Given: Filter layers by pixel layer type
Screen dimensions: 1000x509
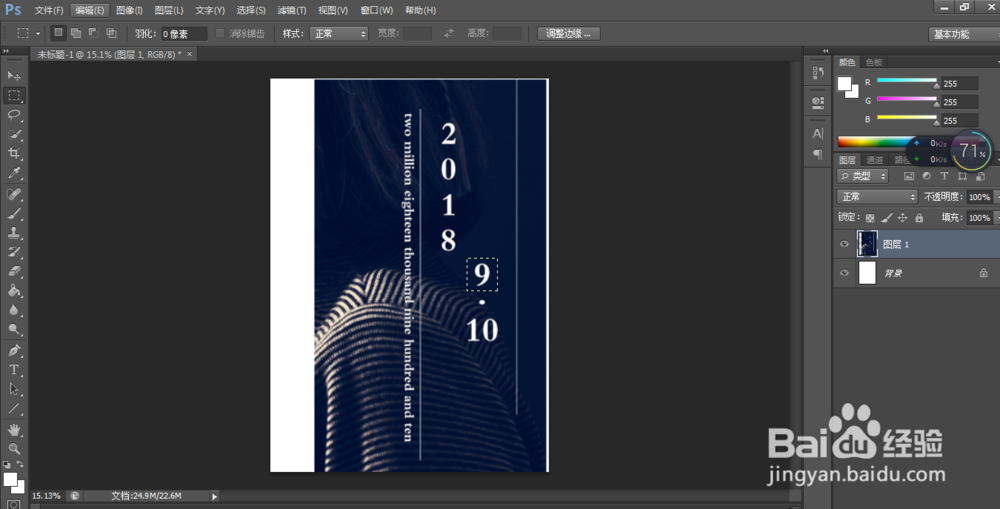Looking at the screenshot, I should (909, 176).
